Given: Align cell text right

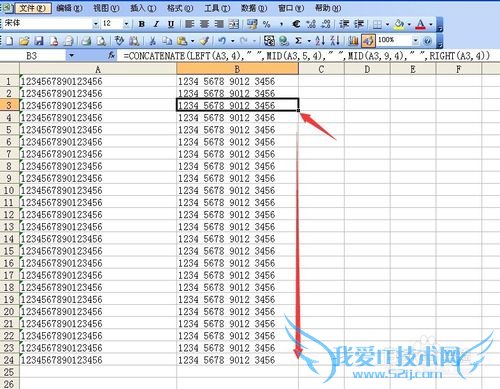Looking at the screenshot, I should pos(219,24).
